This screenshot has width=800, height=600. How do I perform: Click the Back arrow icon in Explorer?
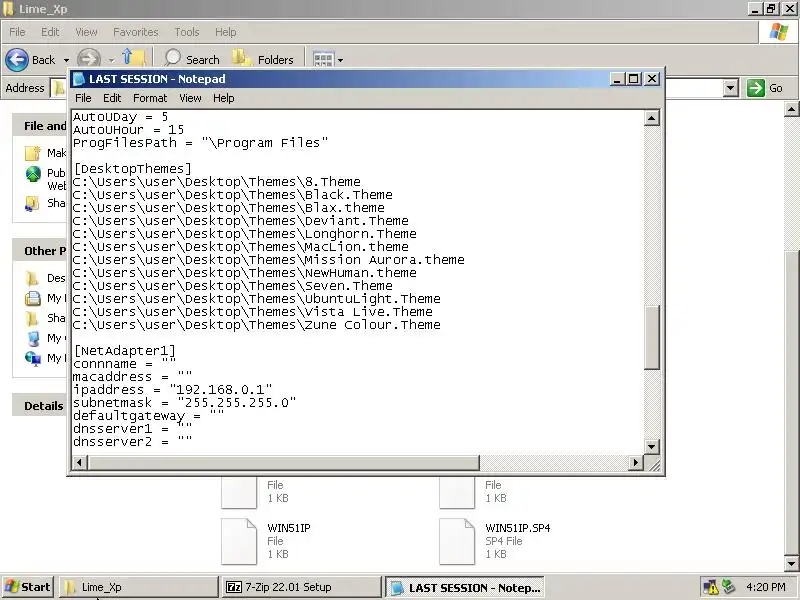pyautogui.click(x=17, y=60)
